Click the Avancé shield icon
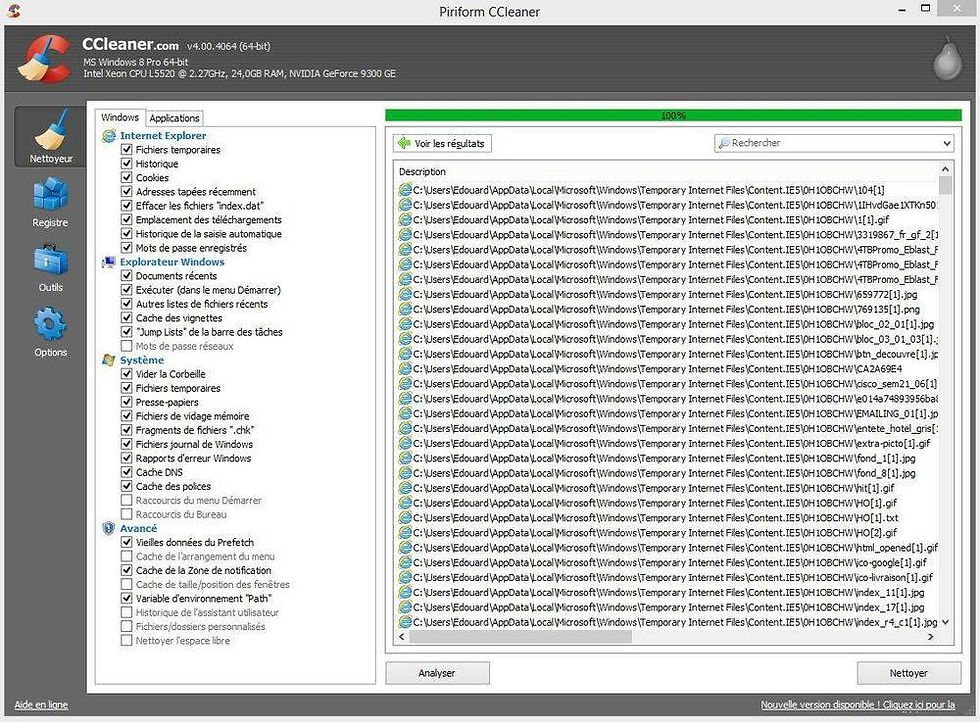This screenshot has width=980, height=722. tap(109, 528)
